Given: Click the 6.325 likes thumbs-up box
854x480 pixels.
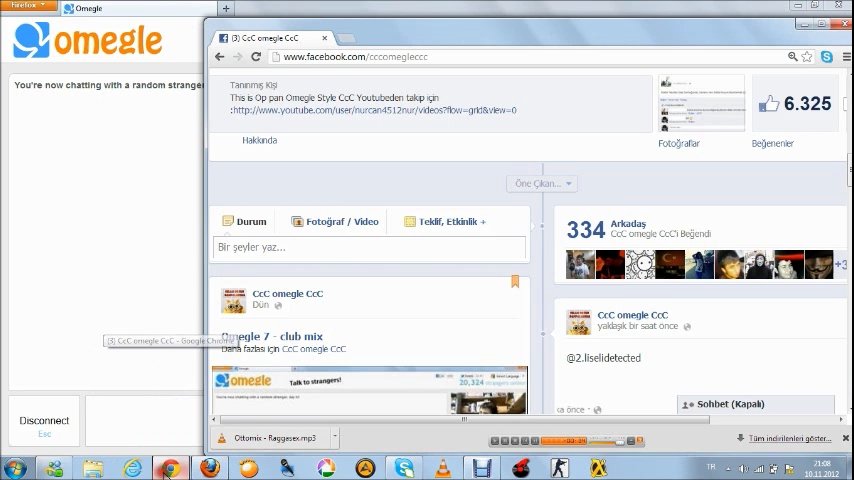Looking at the screenshot, I should [796, 104].
